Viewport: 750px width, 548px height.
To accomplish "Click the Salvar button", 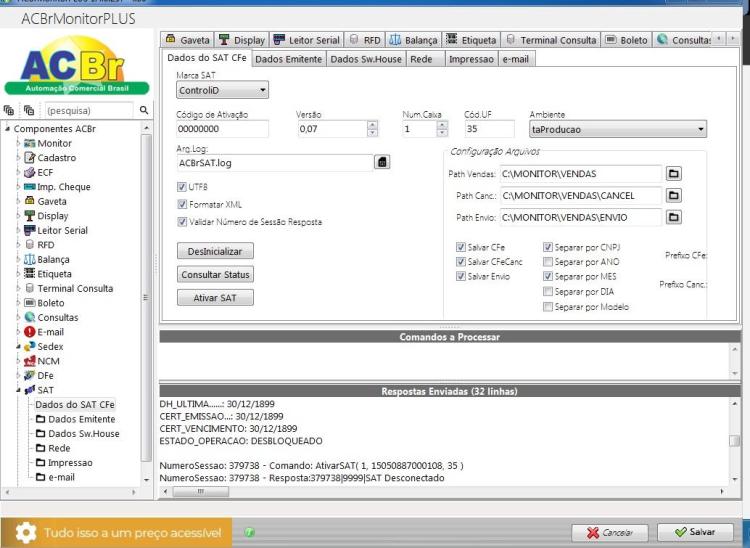I will click(695, 532).
